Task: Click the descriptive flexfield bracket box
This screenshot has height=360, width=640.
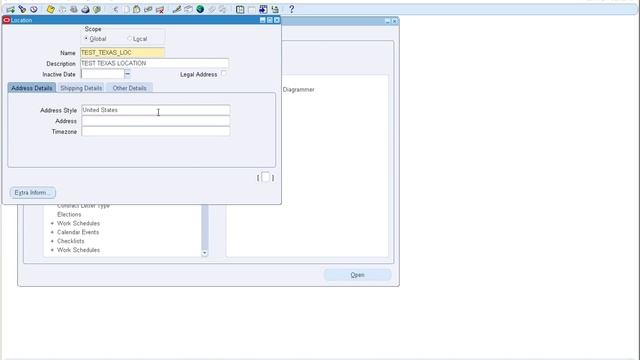Action: pos(265,177)
